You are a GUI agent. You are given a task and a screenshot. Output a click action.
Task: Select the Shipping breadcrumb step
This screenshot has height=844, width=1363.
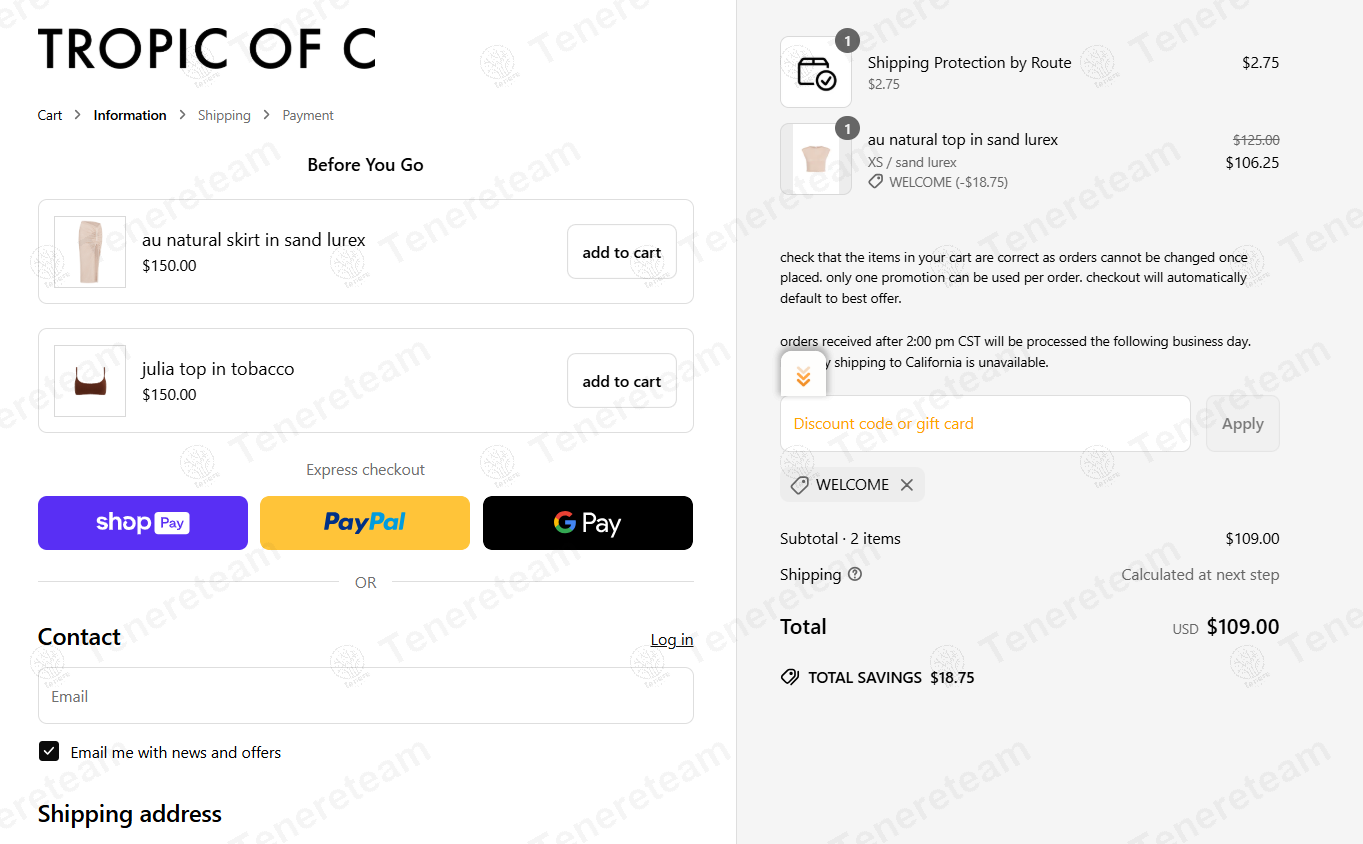click(x=224, y=115)
